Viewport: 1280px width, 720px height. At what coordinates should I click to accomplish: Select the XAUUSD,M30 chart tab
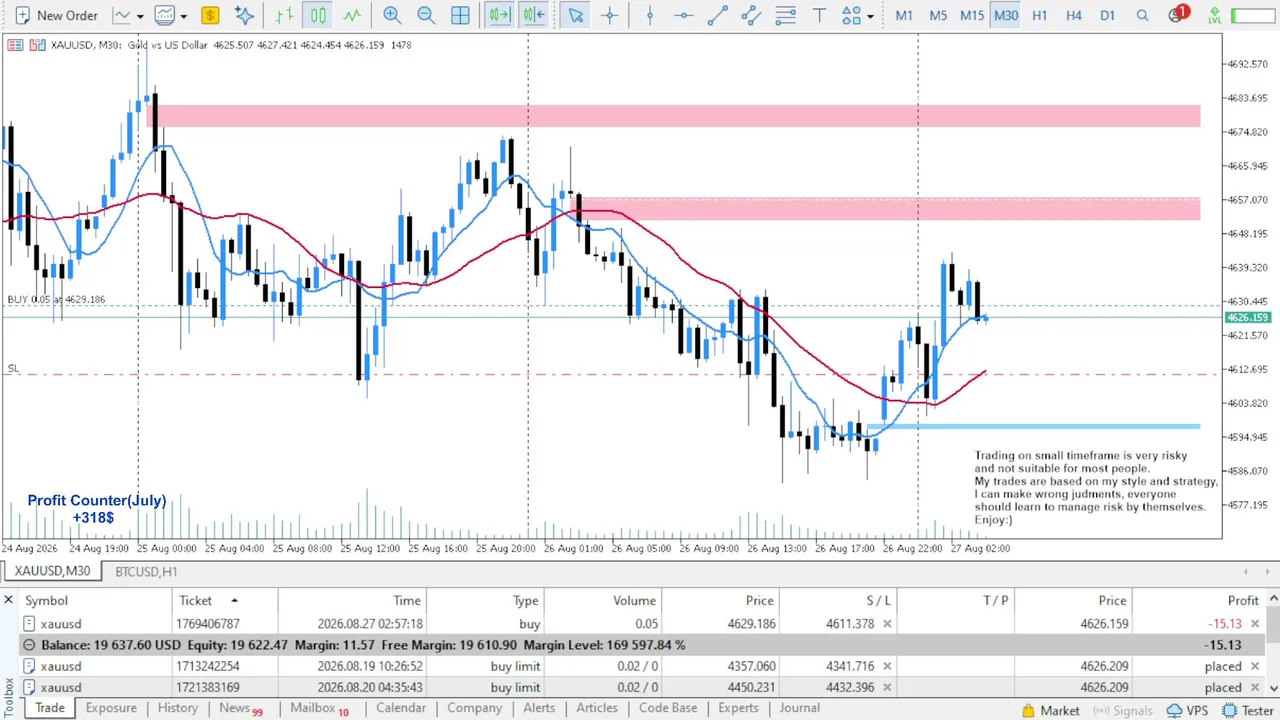point(52,571)
